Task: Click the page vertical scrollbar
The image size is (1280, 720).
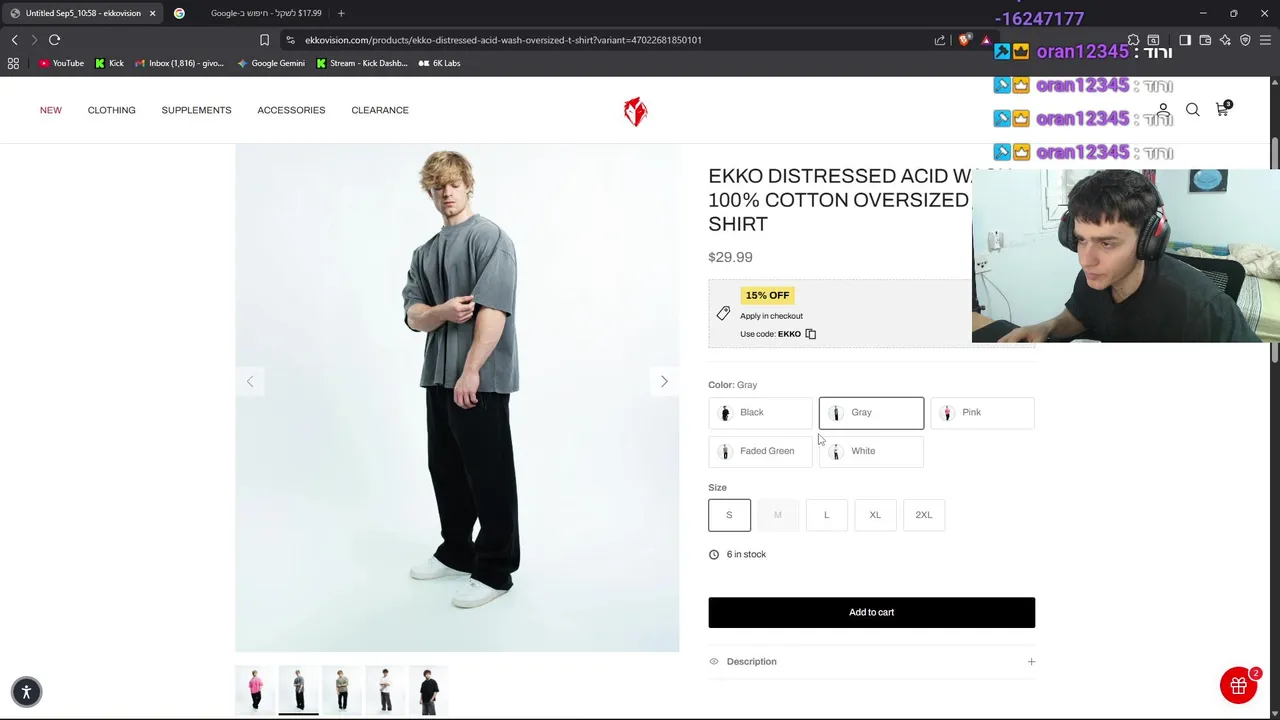Action: (x=1275, y=250)
